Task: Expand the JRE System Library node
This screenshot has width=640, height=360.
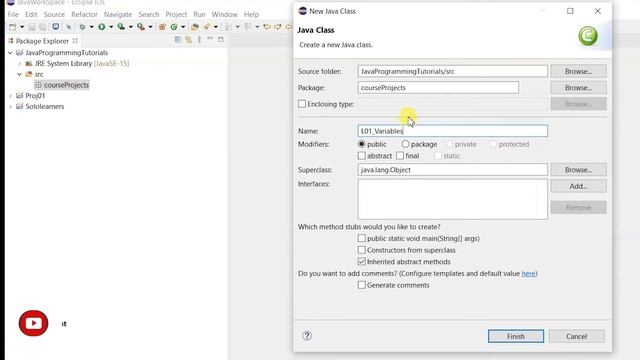Action: pos(19,64)
